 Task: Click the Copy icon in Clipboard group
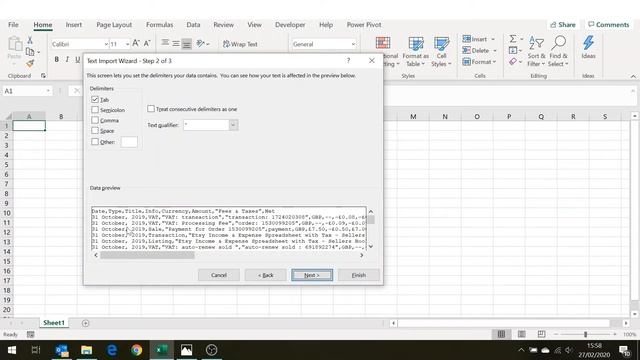tap(30, 52)
